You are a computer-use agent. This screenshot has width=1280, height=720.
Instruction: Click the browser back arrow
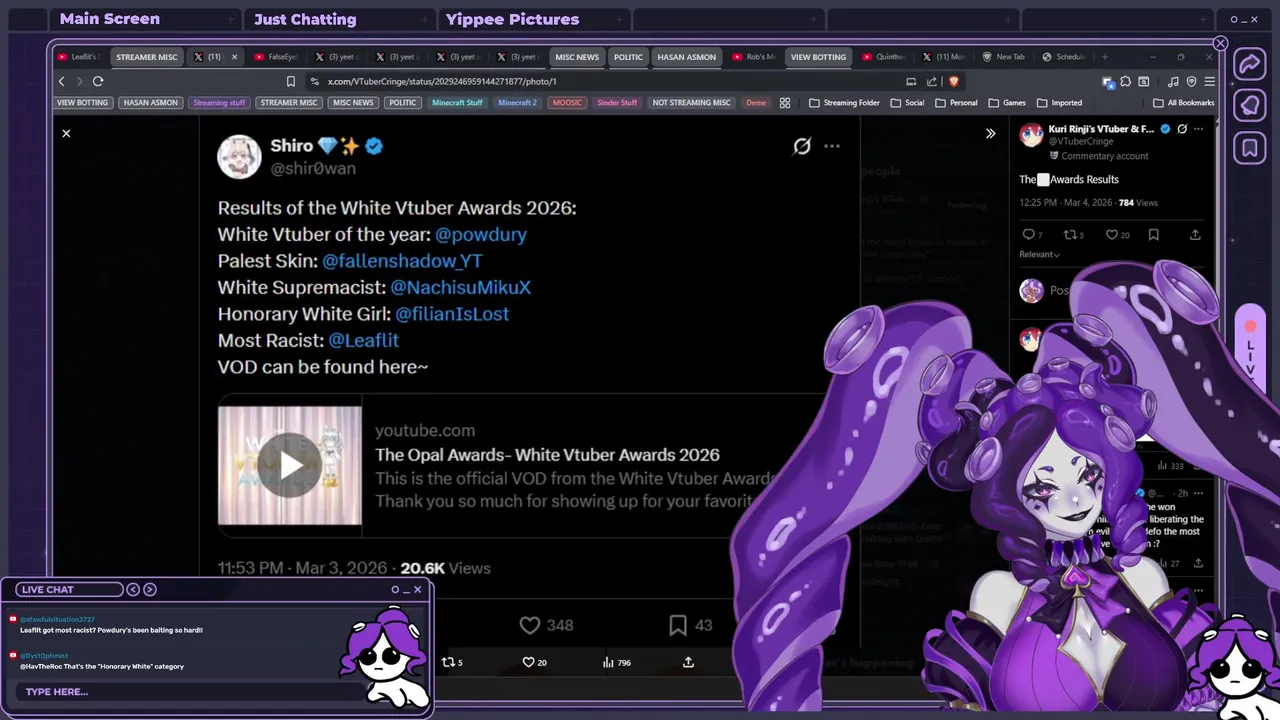[62, 81]
